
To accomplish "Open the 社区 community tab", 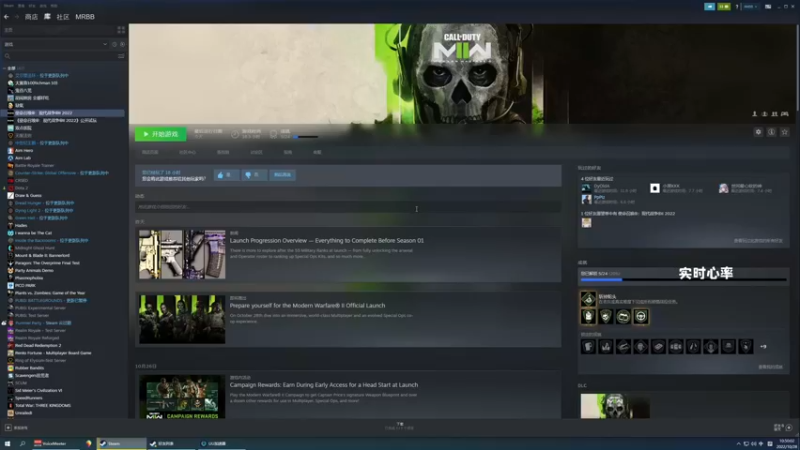I will (63, 17).
